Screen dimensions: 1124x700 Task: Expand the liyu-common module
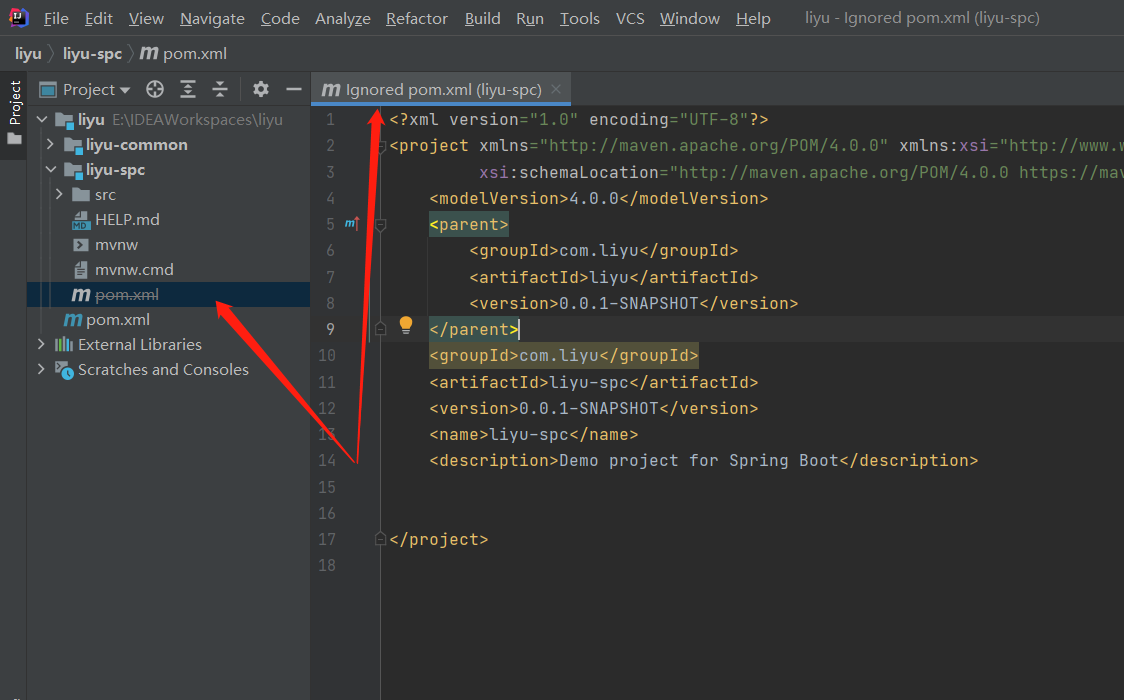(50, 145)
